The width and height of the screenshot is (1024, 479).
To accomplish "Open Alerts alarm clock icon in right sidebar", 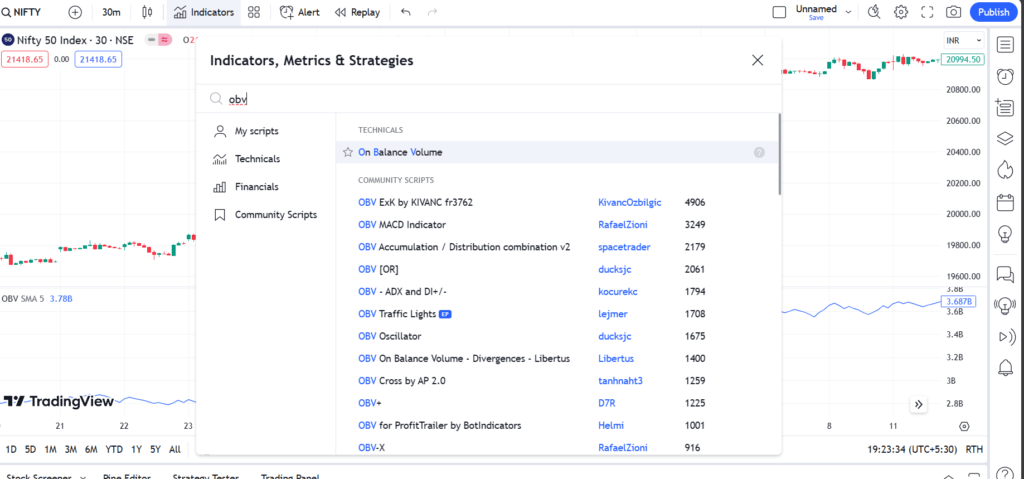I will pyautogui.click(x=1004, y=76).
